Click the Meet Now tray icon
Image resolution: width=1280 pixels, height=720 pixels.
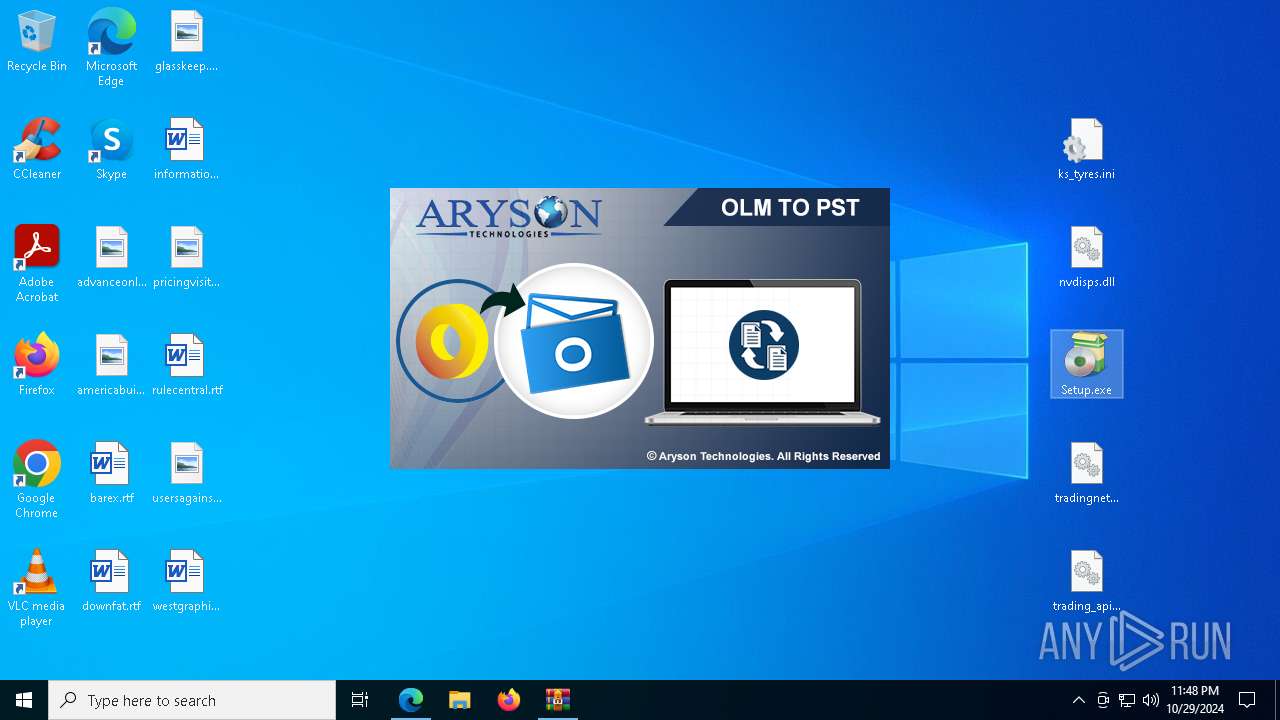(x=1103, y=700)
